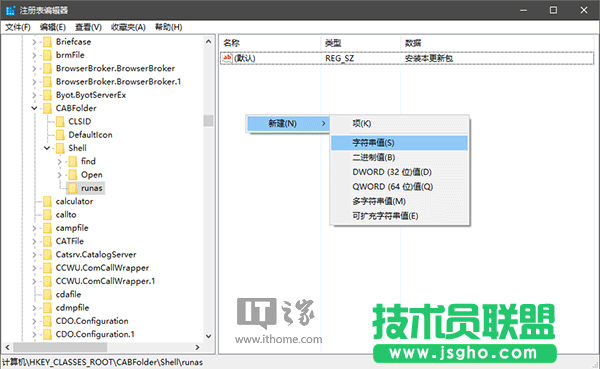The width and height of the screenshot is (600, 369).
Task: Click the Shell folder icon
Action: pos(60,148)
